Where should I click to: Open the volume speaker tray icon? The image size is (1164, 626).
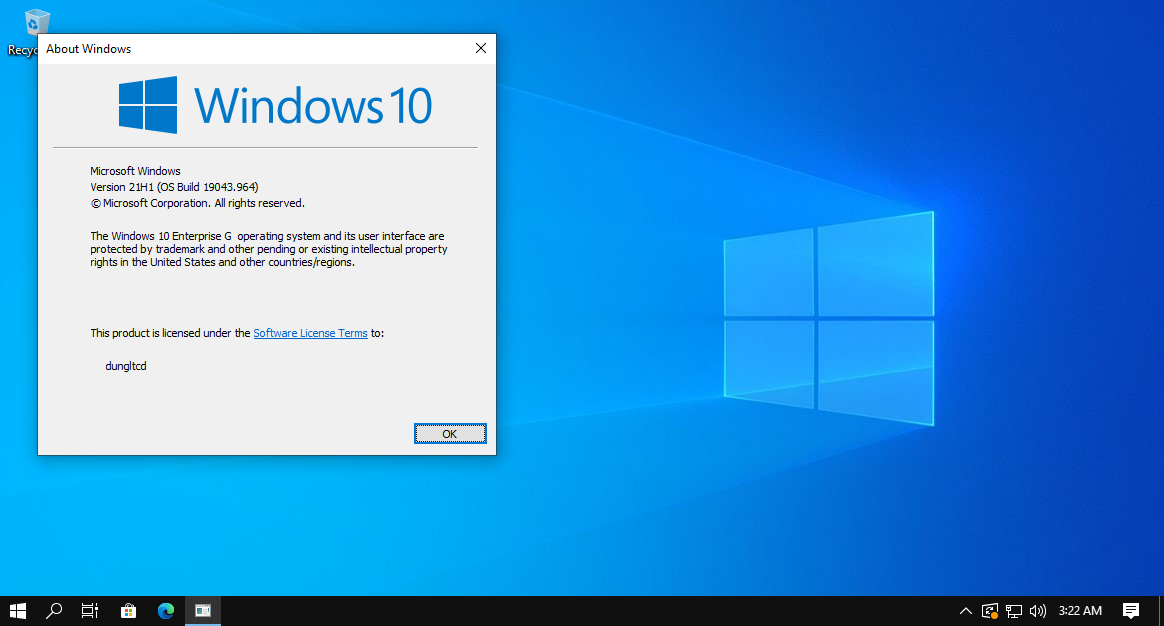[x=1038, y=610]
